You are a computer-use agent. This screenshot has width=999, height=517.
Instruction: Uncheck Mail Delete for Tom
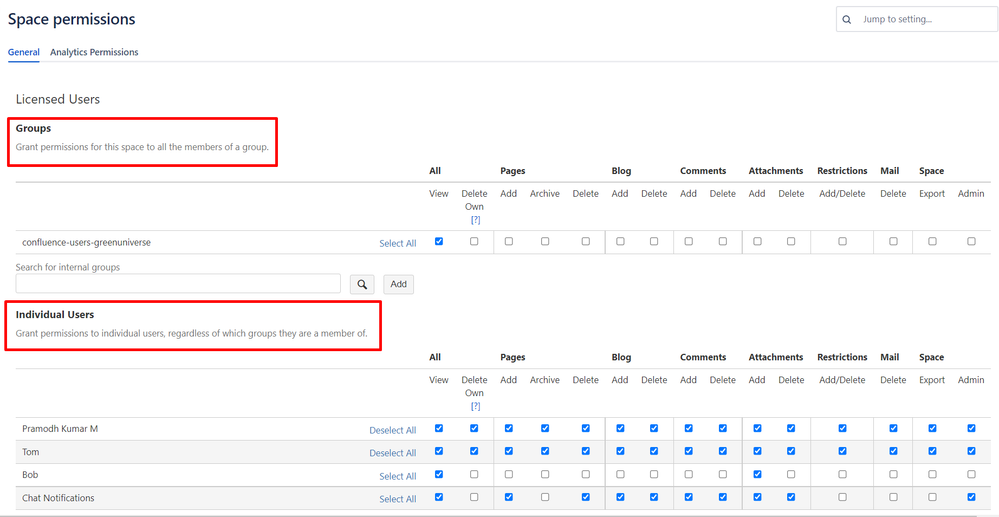click(x=893, y=451)
